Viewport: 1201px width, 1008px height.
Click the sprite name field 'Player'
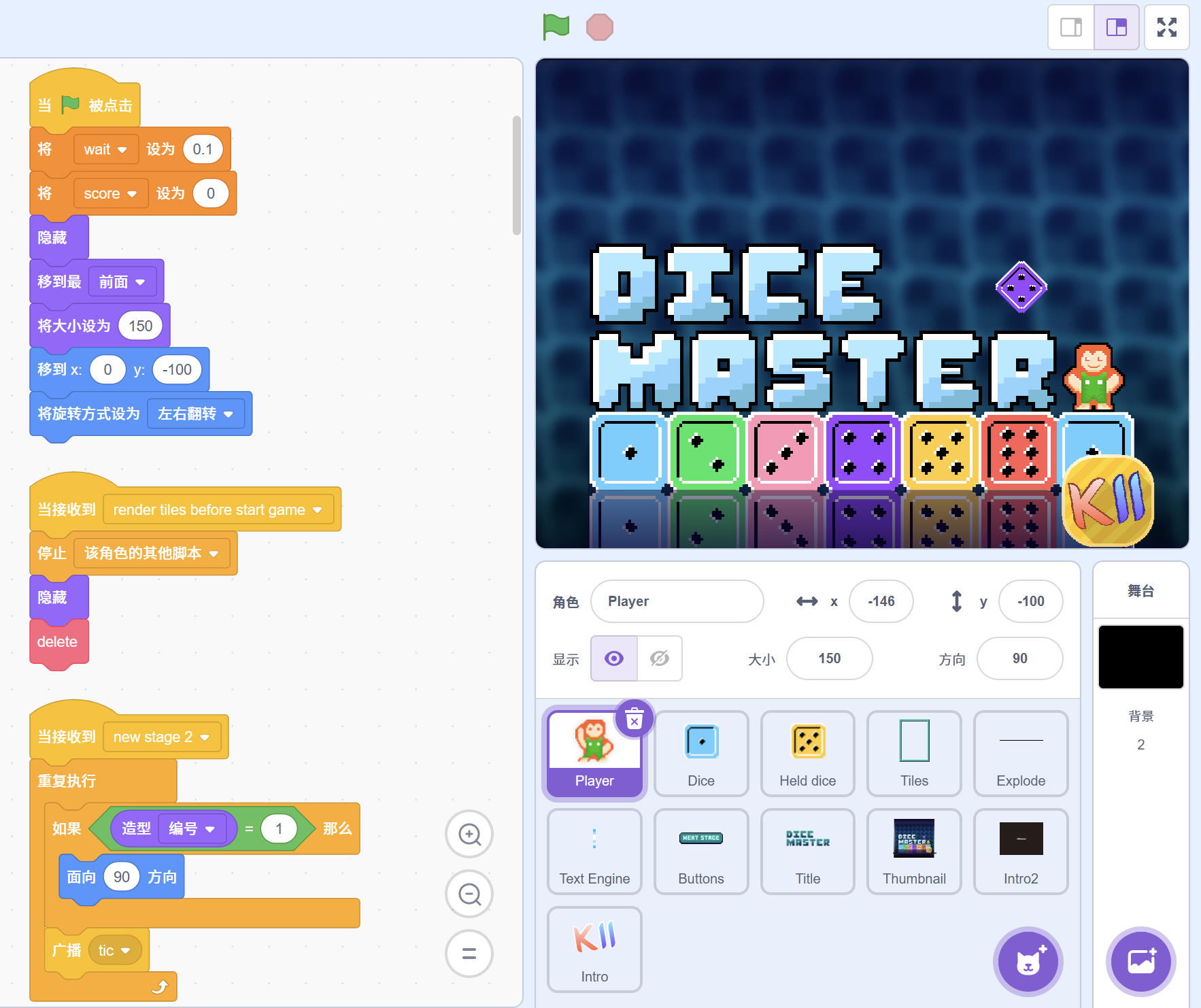[677, 601]
